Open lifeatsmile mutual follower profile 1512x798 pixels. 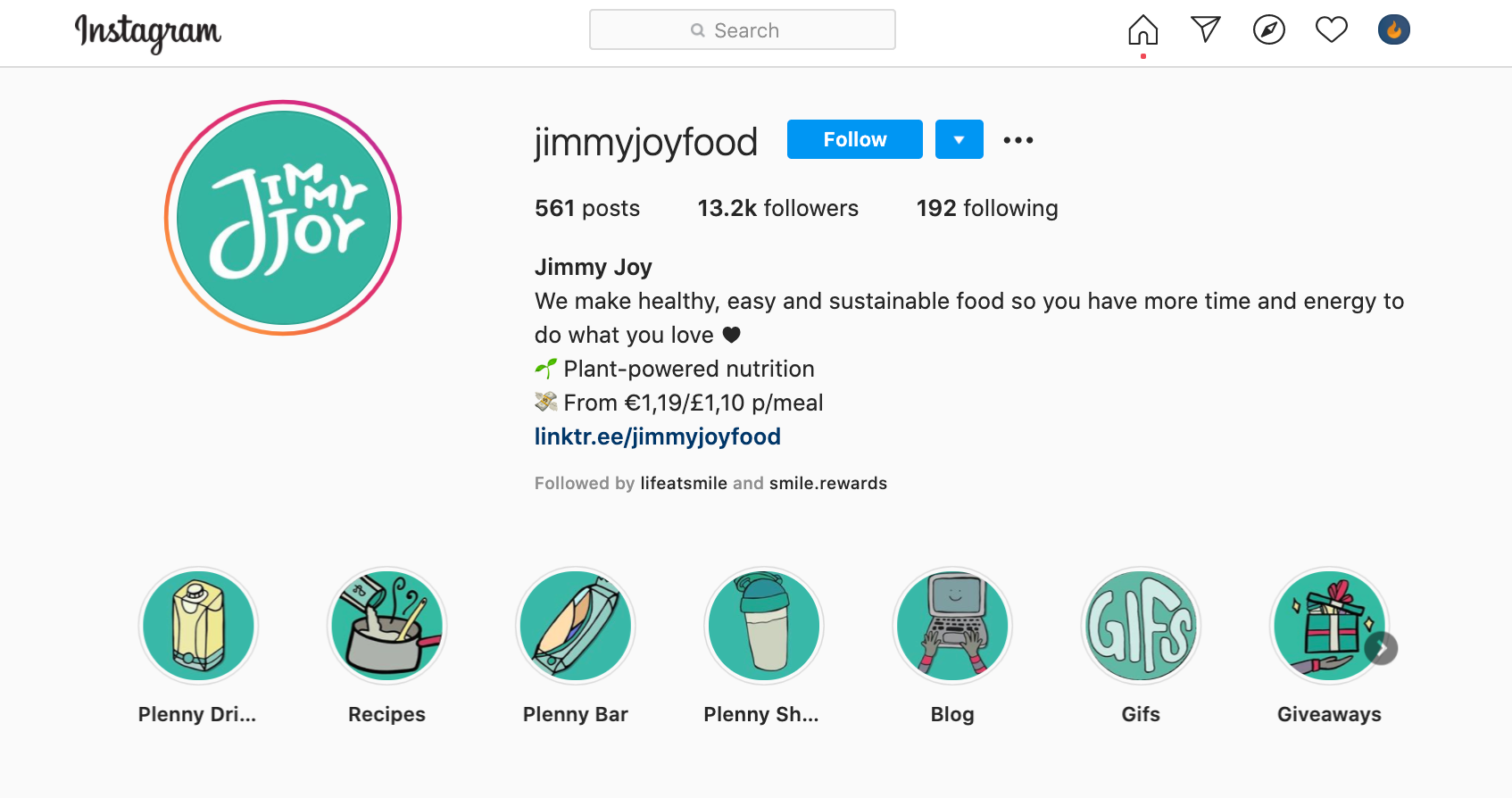tap(684, 483)
